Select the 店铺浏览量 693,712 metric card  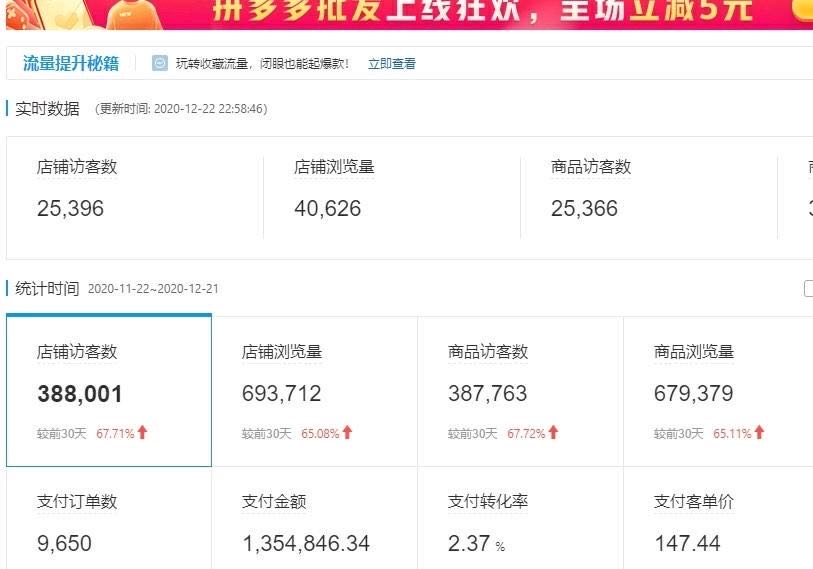click(314, 391)
